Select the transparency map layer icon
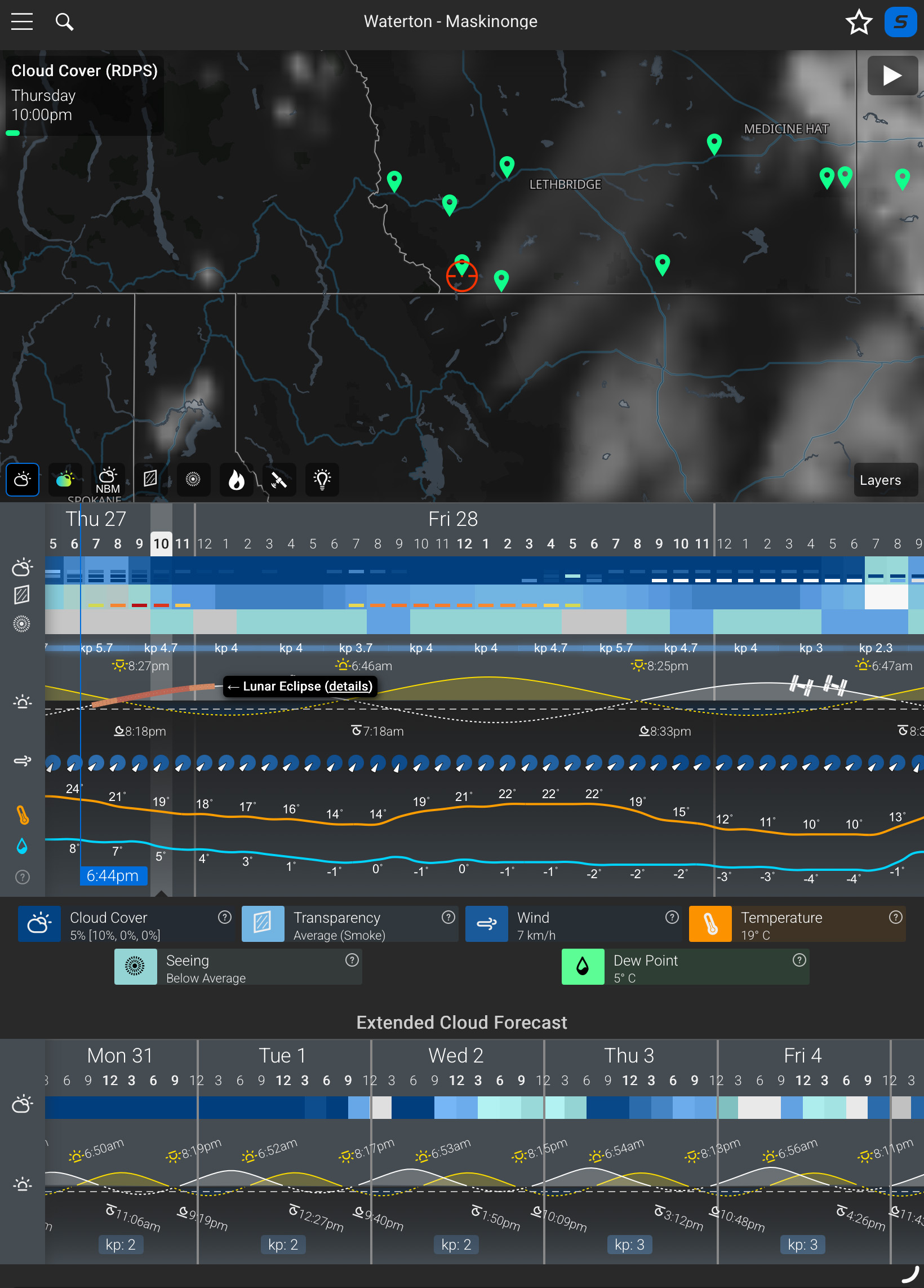The height and width of the screenshot is (1288, 924). coord(150,479)
